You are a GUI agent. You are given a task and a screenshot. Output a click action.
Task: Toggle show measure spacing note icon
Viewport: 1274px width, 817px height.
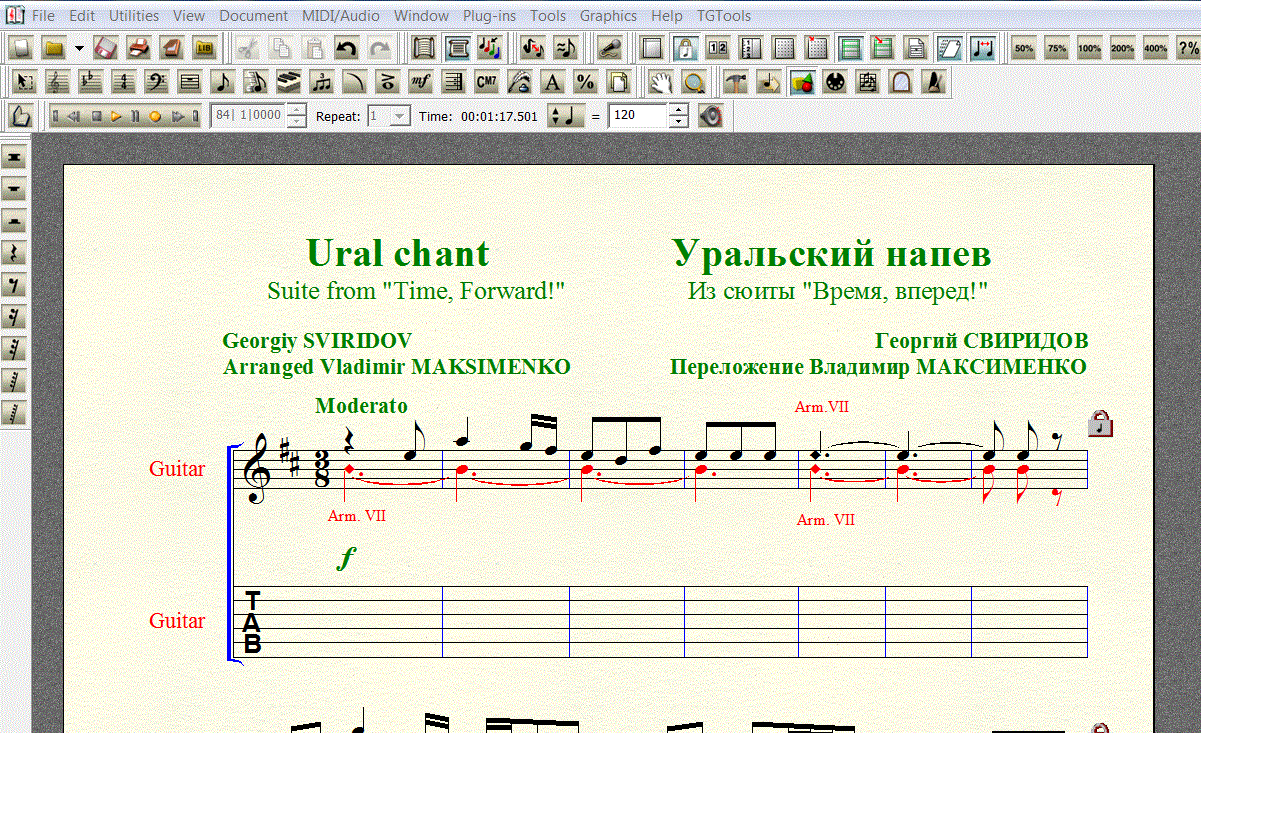click(983, 48)
